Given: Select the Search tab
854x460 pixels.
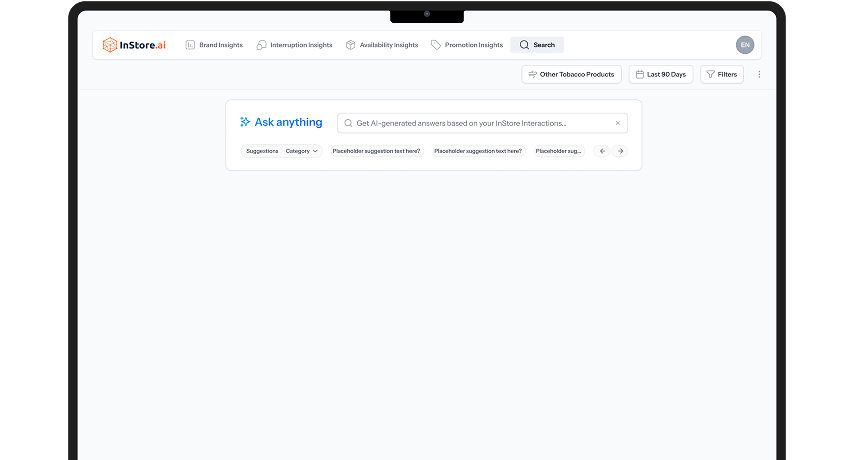Looking at the screenshot, I should (537, 45).
